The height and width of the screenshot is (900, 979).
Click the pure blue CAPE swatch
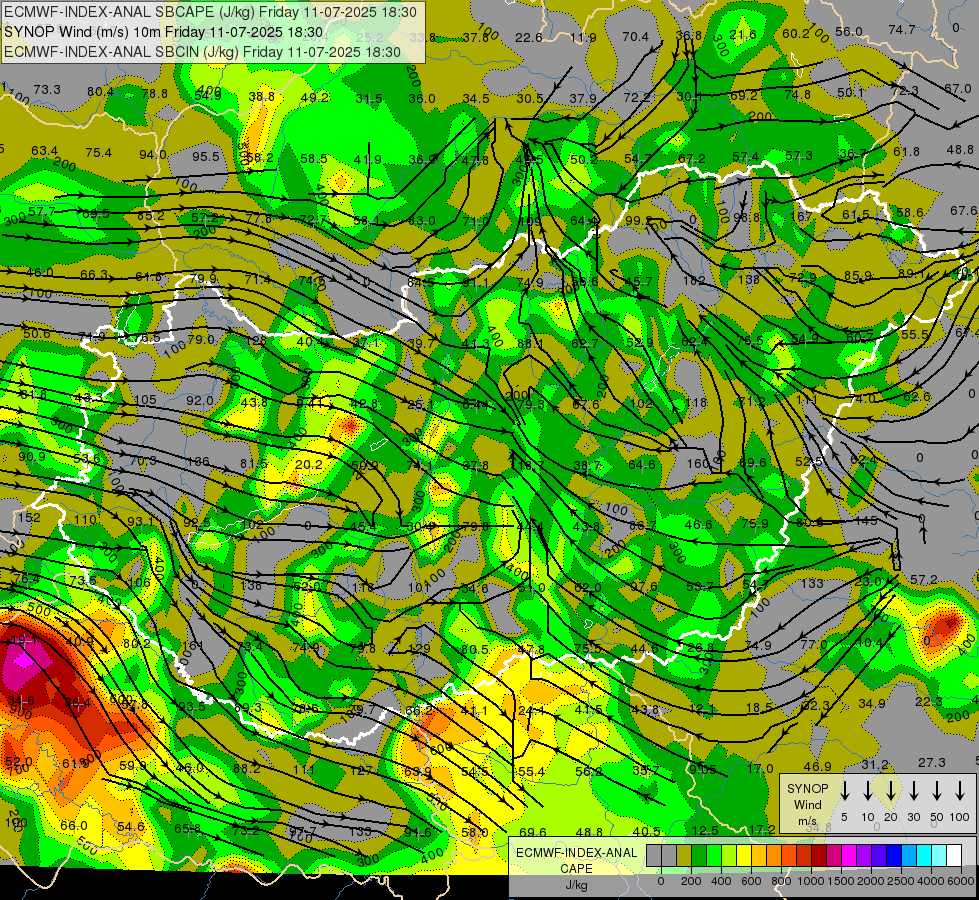tap(893, 855)
